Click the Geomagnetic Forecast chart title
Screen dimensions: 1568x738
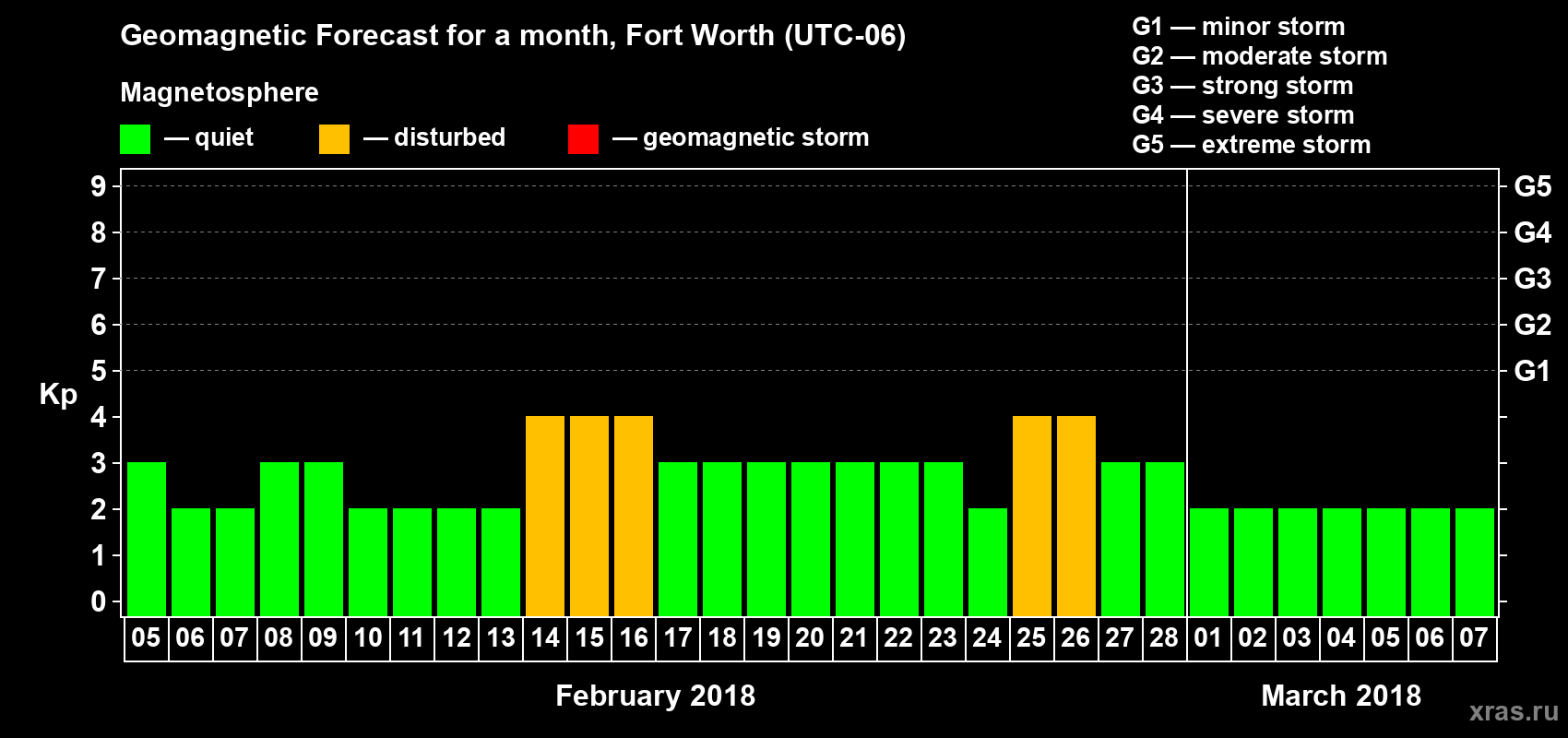pyautogui.click(x=513, y=35)
